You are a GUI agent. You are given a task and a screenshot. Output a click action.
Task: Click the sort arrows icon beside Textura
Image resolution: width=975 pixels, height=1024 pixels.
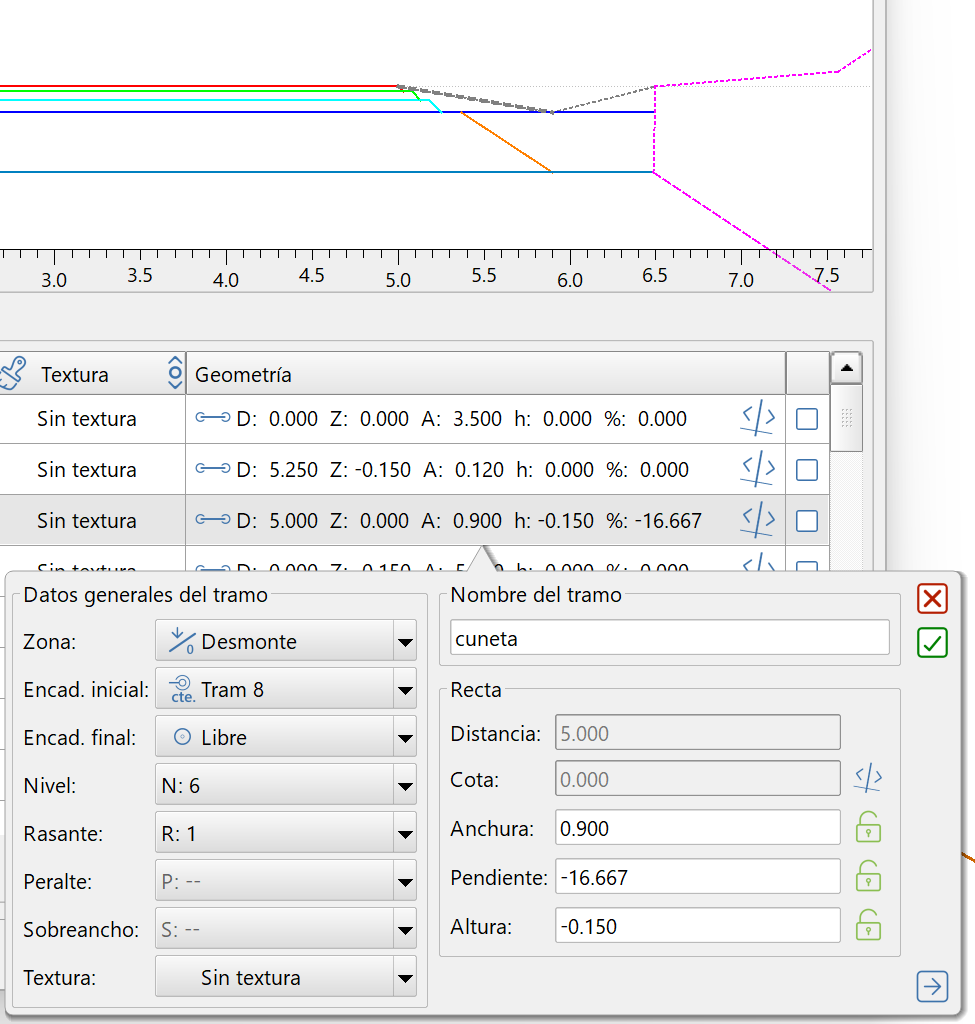175,374
